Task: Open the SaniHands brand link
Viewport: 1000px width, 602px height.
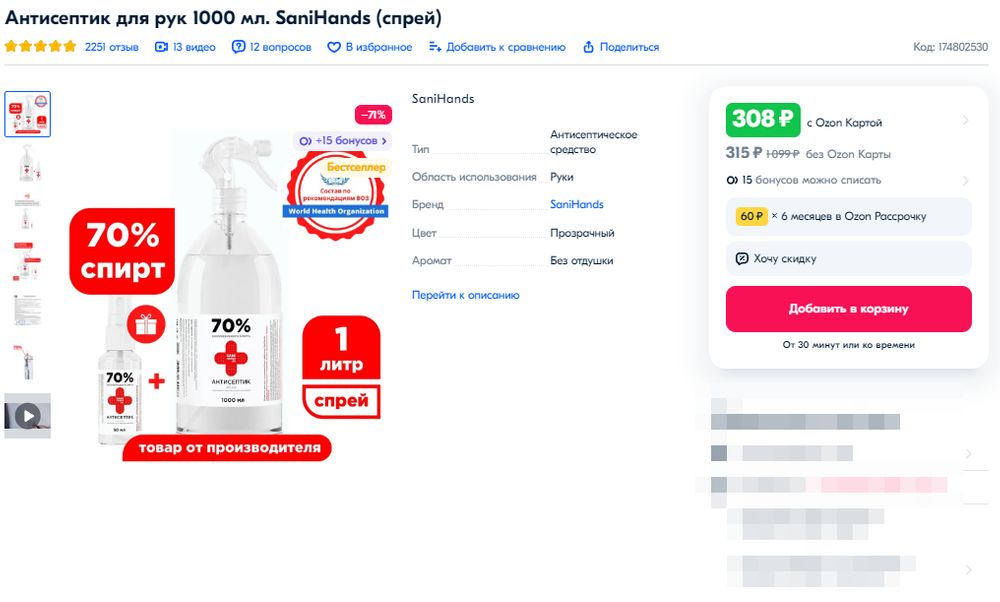Action: (x=576, y=204)
